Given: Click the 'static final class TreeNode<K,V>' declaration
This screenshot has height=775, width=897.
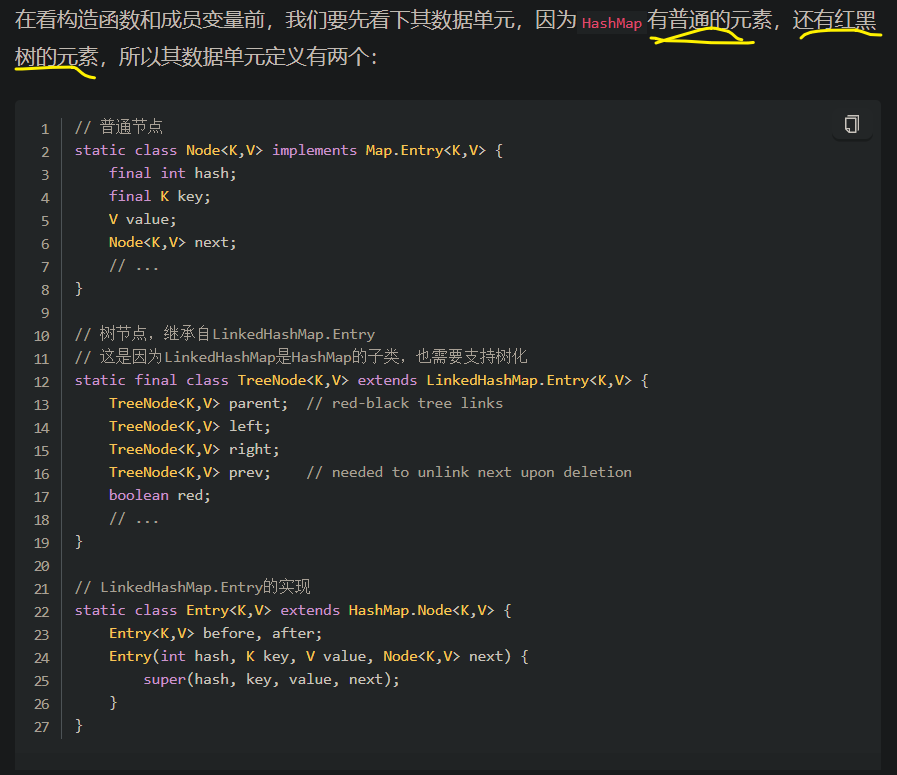Looking at the screenshot, I should 362,380.
